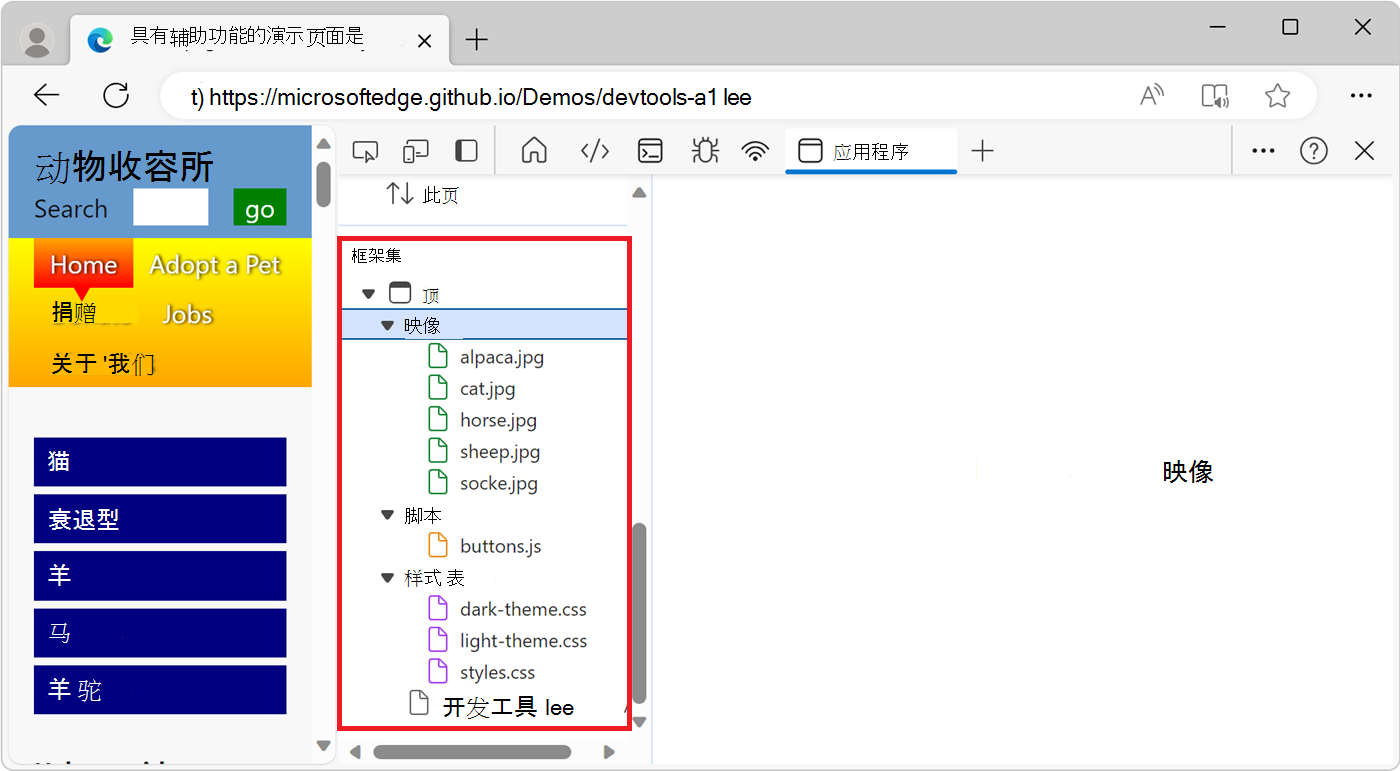Open the Elements tool icon
The height and width of the screenshot is (771, 1400).
(x=595, y=151)
